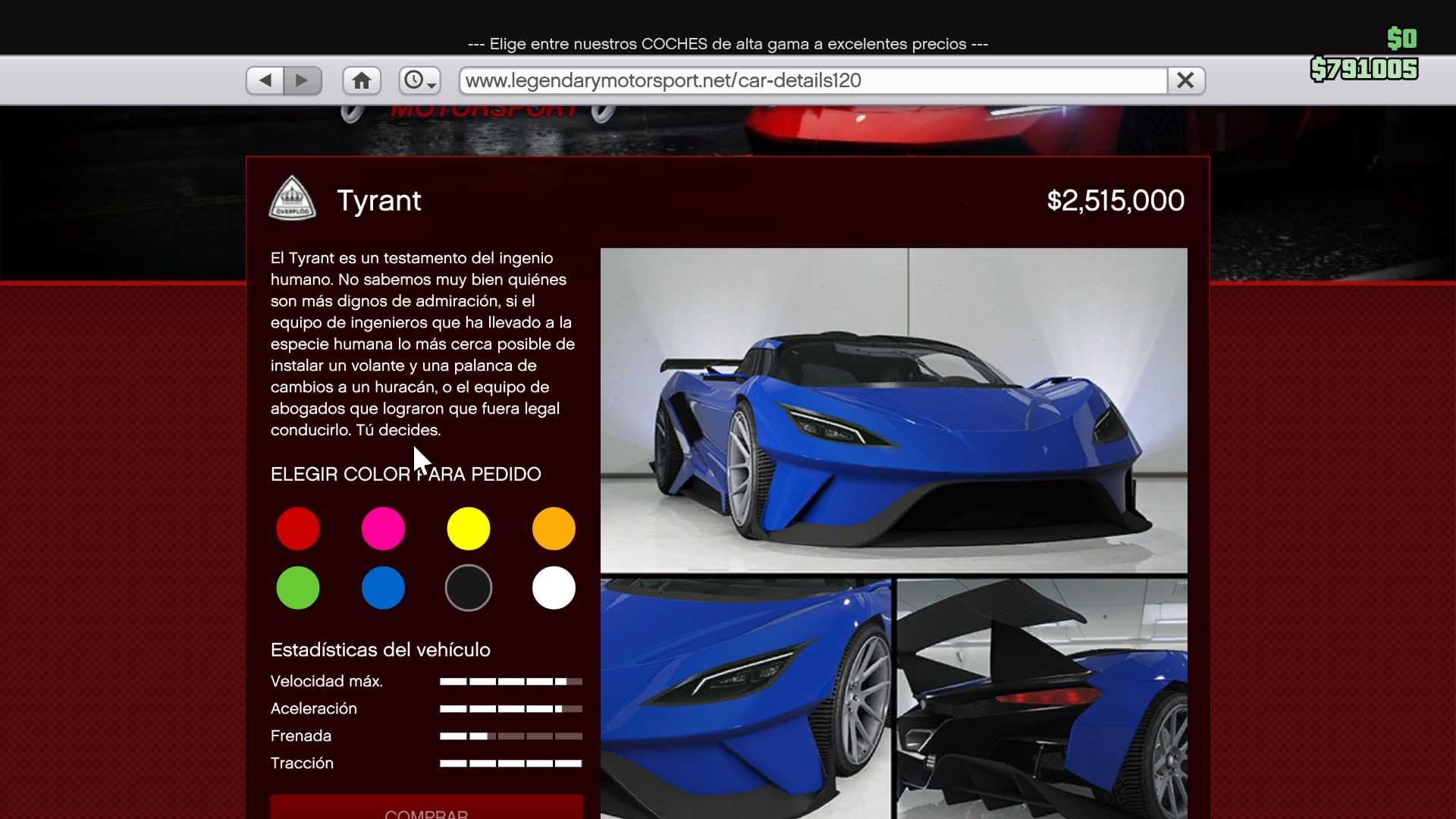Pick the blue color option
Viewport: 1456px width, 819px height.
point(383,588)
